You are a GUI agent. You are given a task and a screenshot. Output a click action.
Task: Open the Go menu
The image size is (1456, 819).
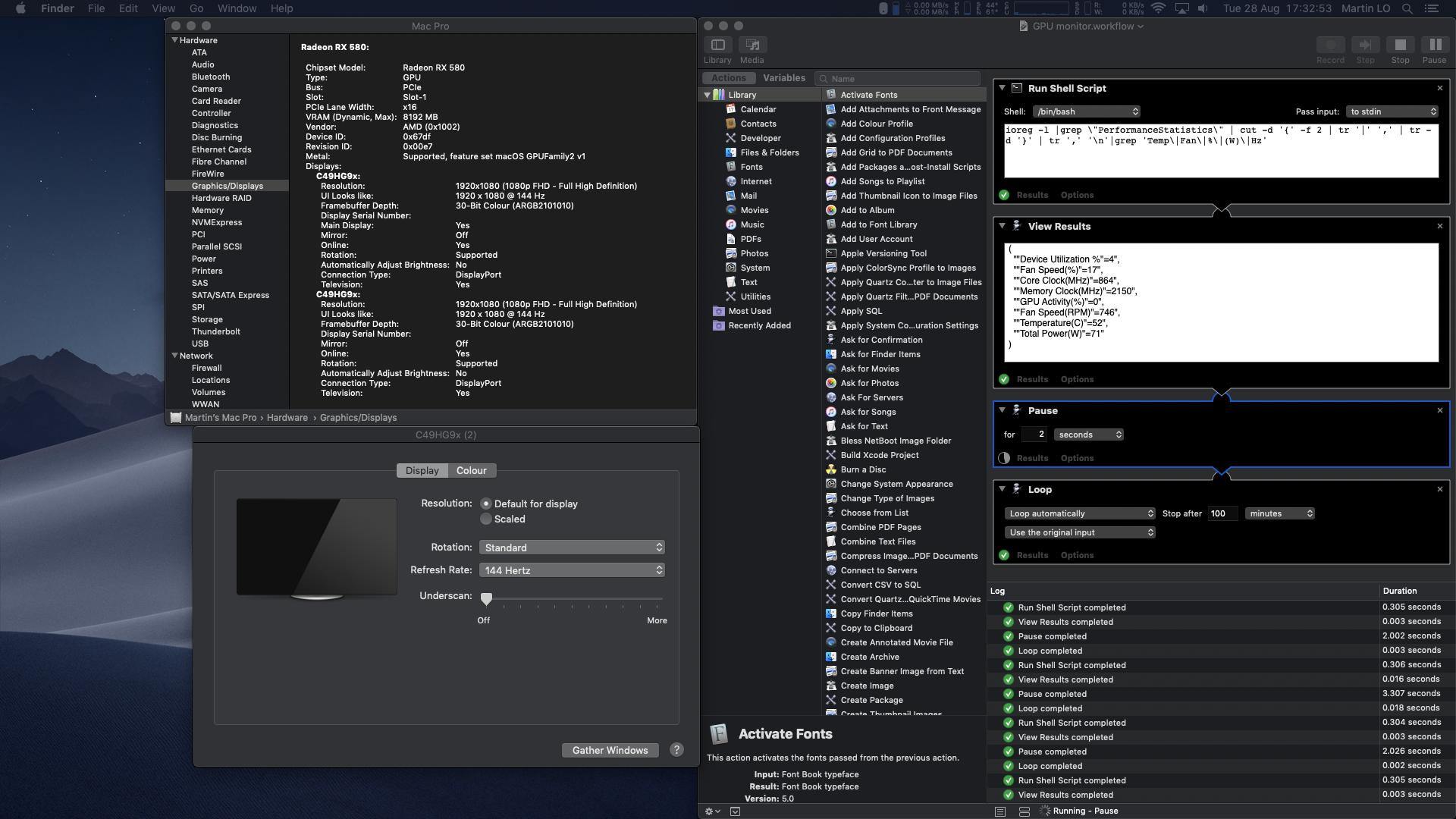(x=196, y=8)
